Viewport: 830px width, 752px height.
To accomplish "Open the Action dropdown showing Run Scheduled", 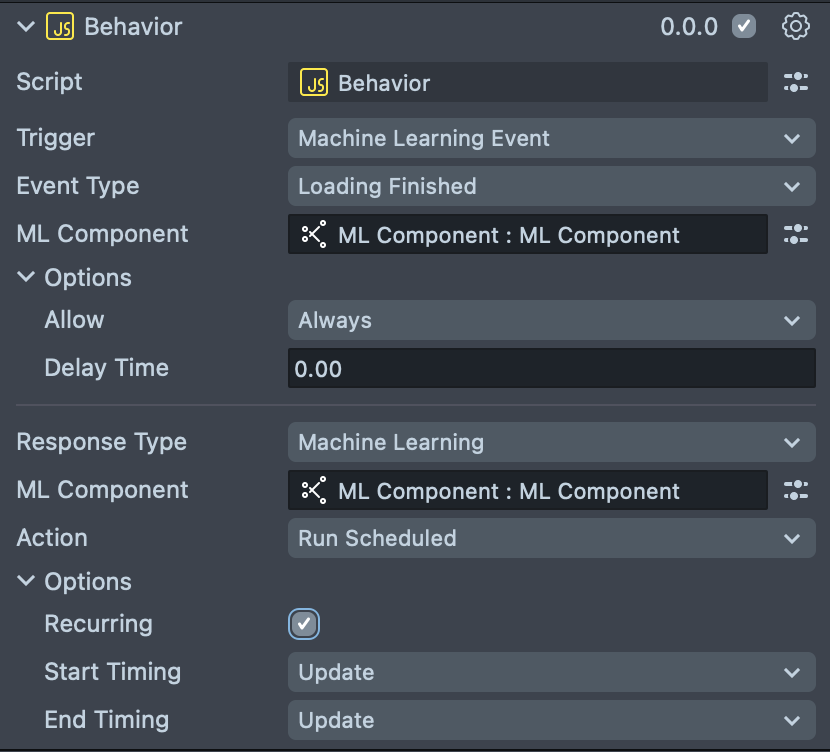I will [x=551, y=539].
